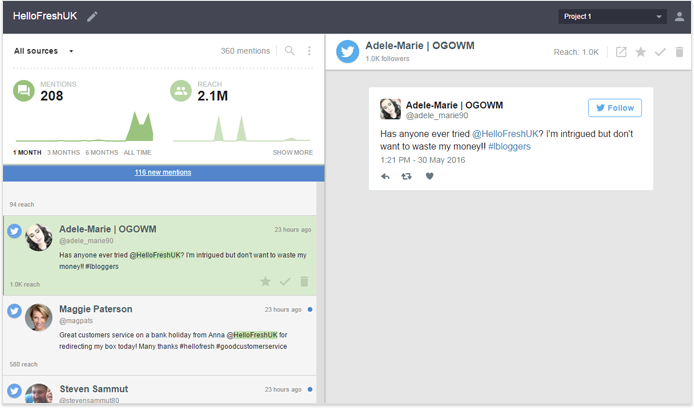Click the Reach graph chart

click(242, 128)
